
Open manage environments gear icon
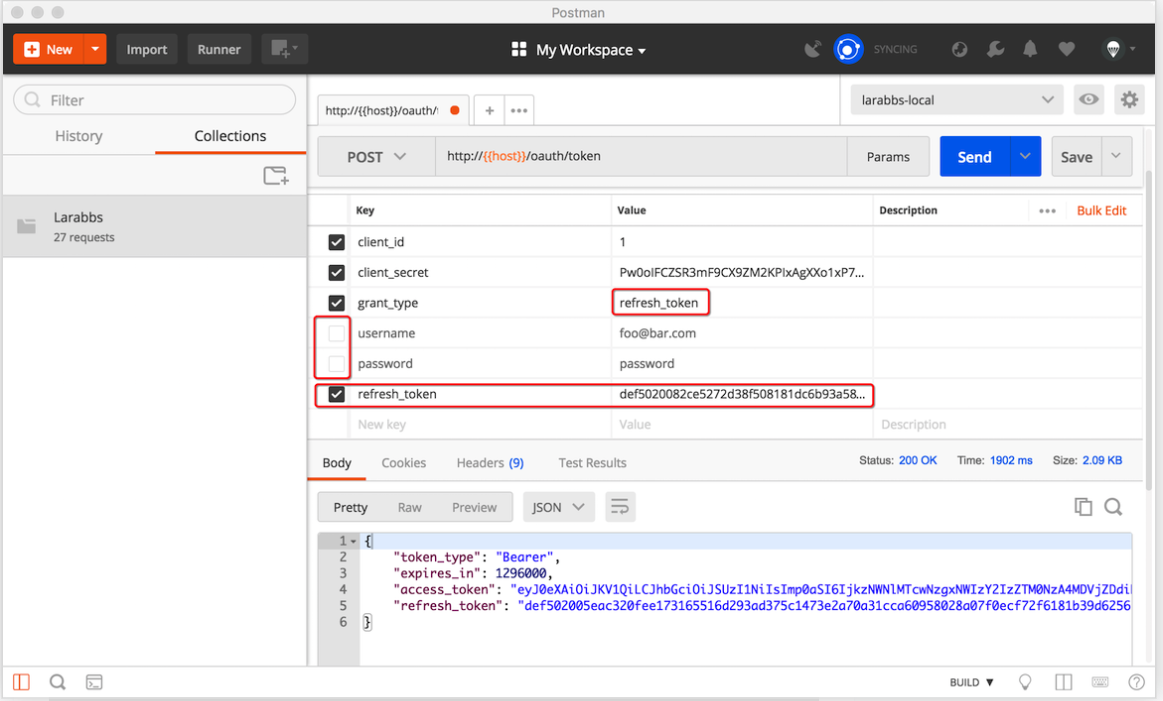point(1129,99)
